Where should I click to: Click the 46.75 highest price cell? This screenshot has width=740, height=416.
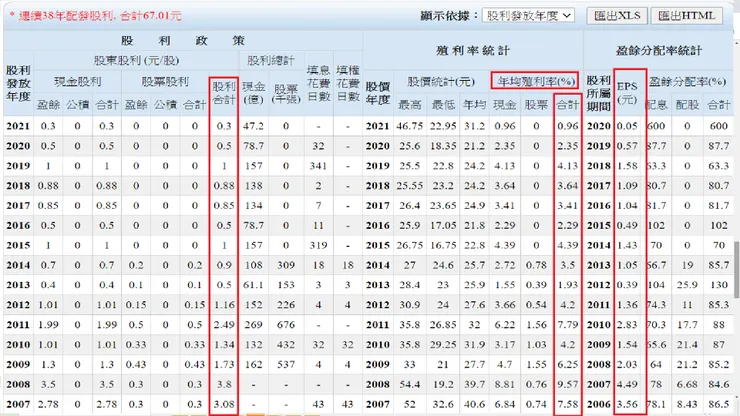410,126
